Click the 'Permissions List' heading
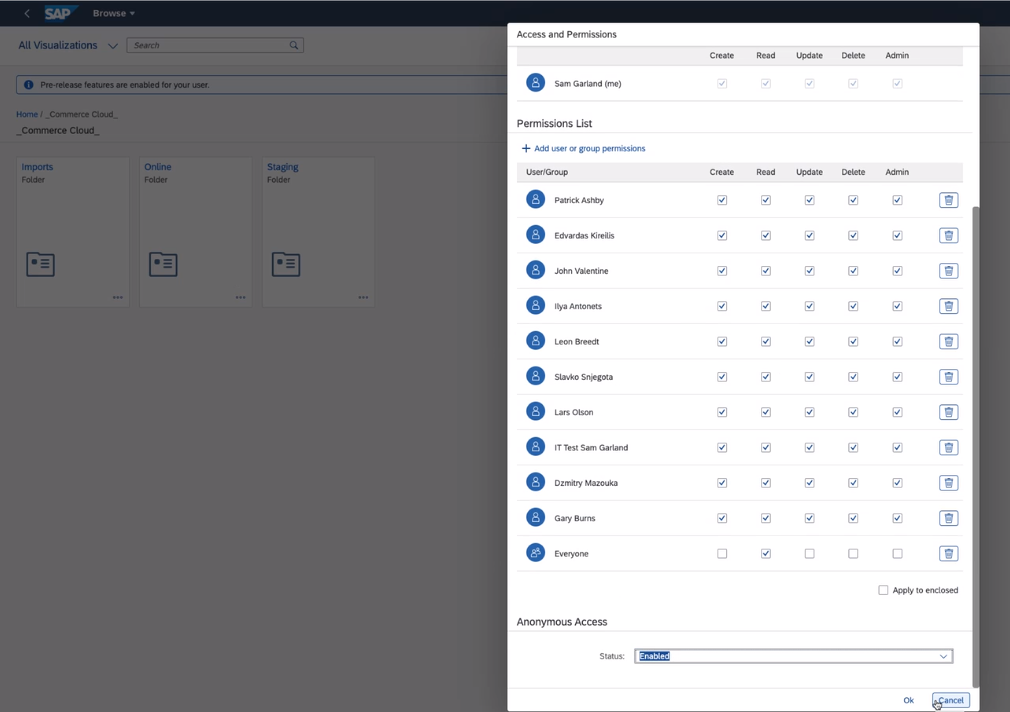This screenshot has height=712, width=1010. click(x=555, y=124)
